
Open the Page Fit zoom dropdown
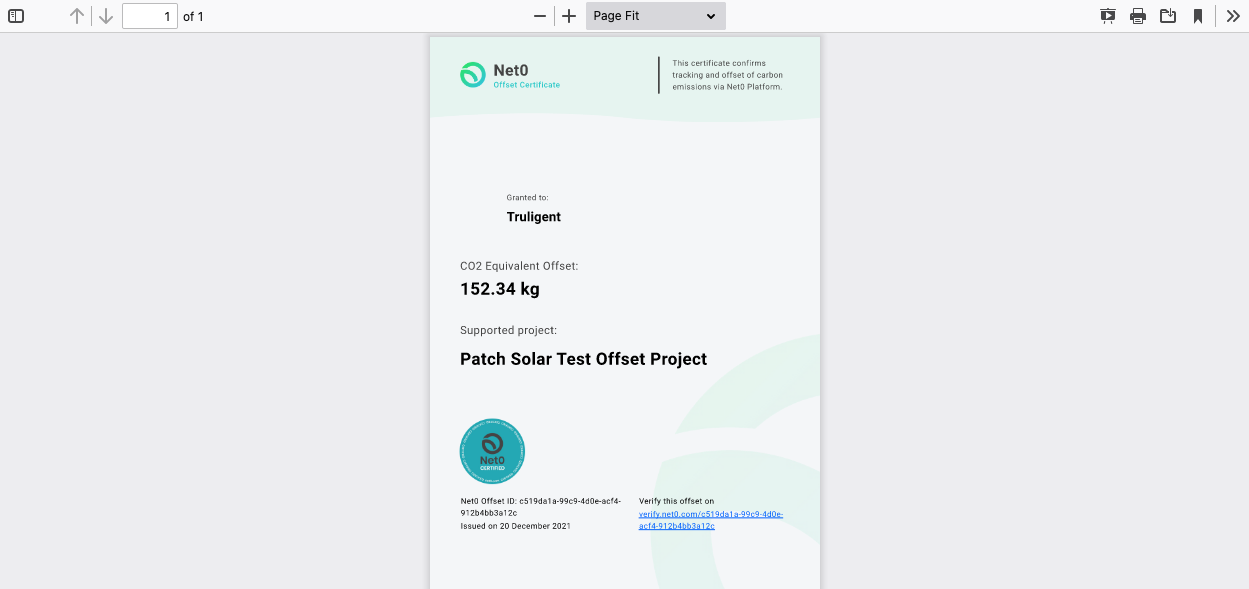point(656,16)
